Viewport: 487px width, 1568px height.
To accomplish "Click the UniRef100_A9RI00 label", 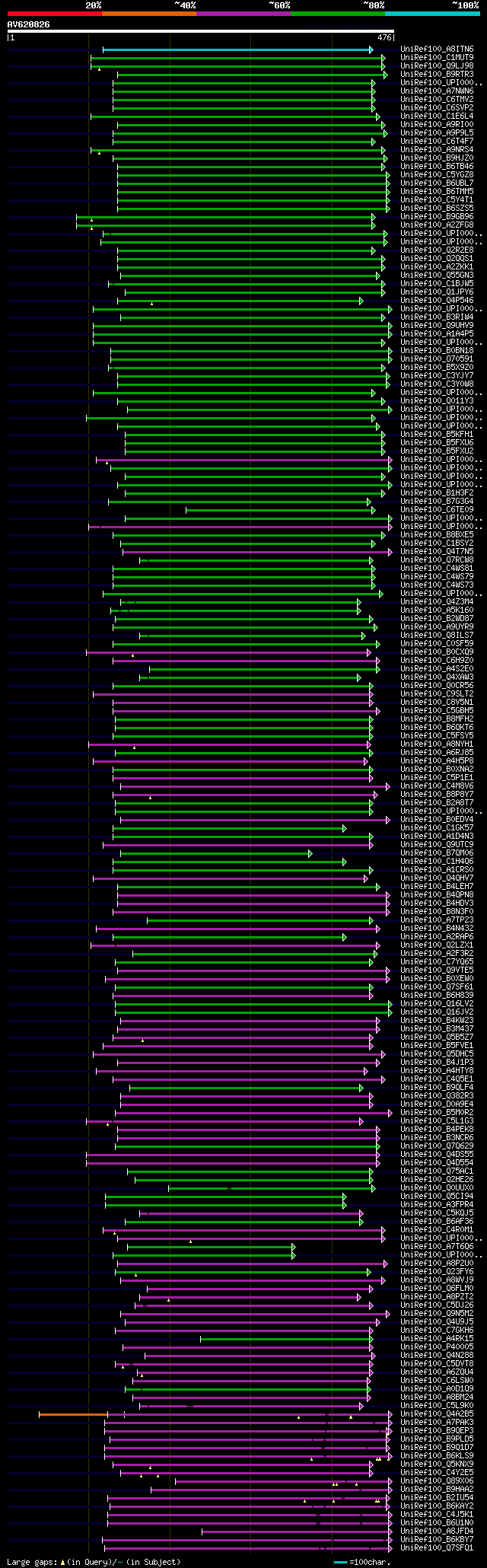I will pos(437,125).
